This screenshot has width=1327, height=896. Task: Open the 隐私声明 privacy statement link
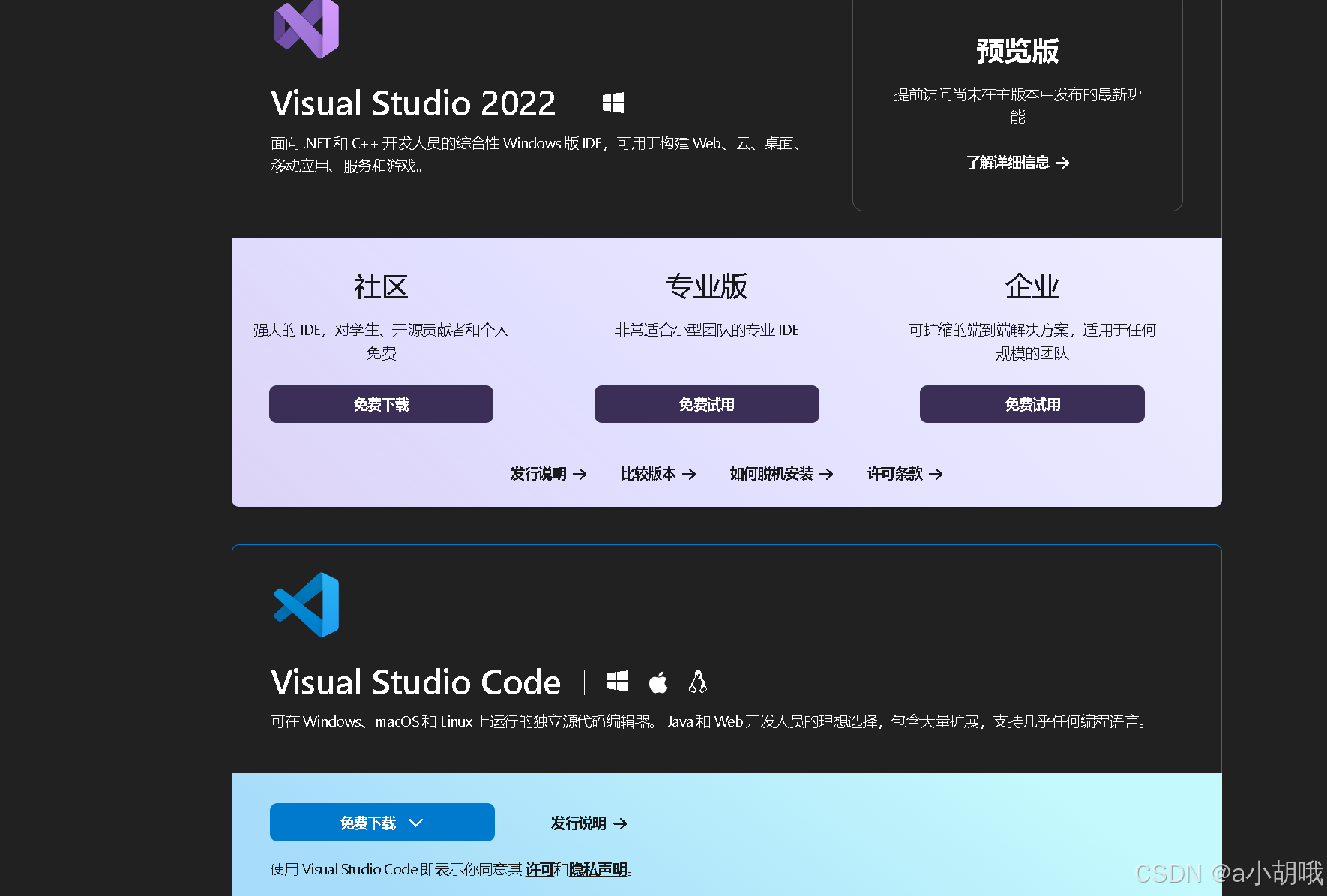(598, 869)
